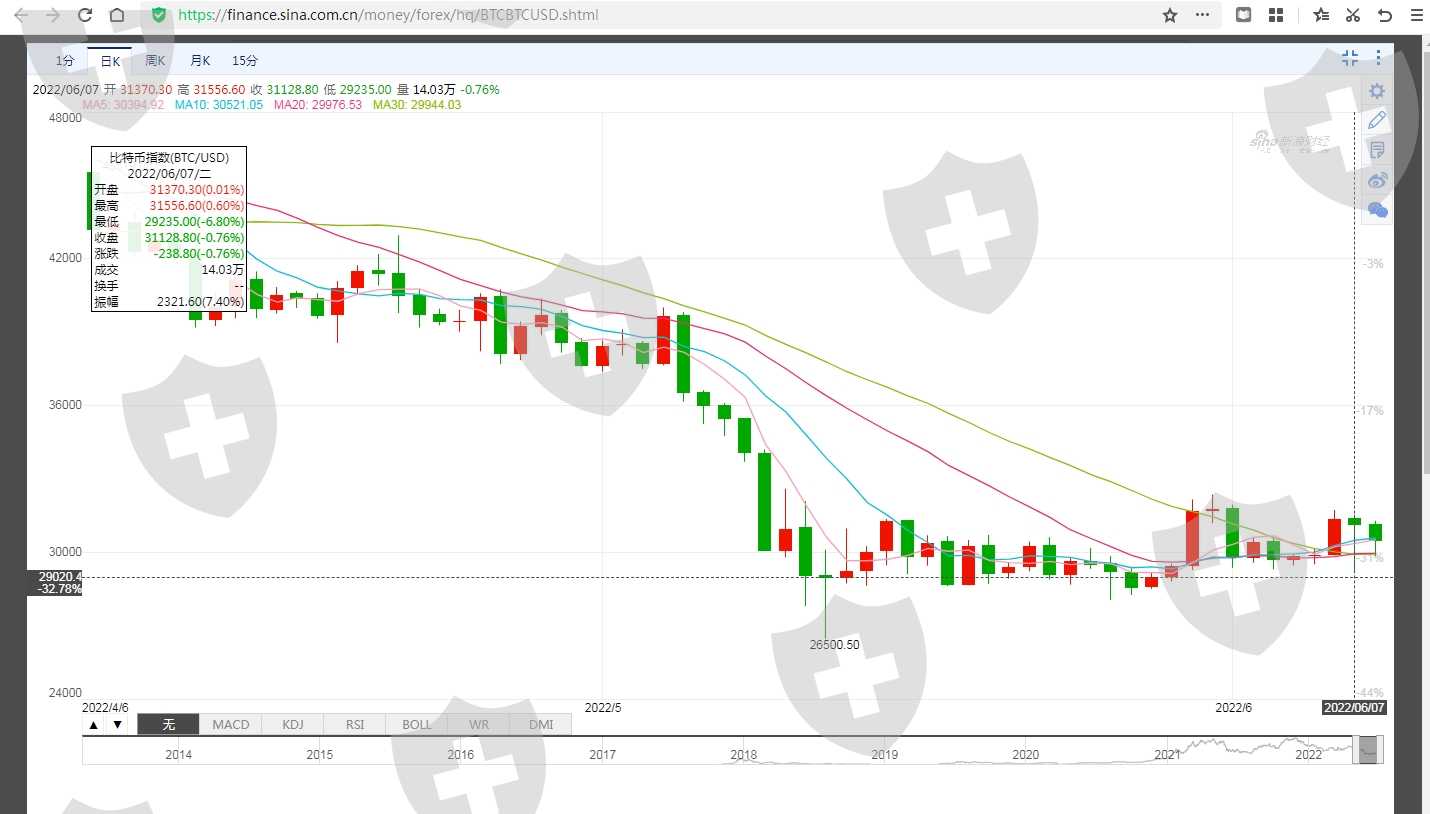Enable the WR indicator

point(478,725)
